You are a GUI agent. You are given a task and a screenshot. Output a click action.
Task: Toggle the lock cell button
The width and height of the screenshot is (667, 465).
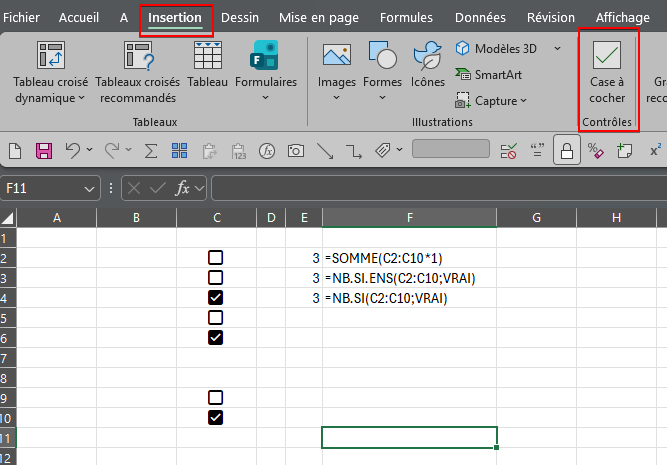(x=567, y=151)
